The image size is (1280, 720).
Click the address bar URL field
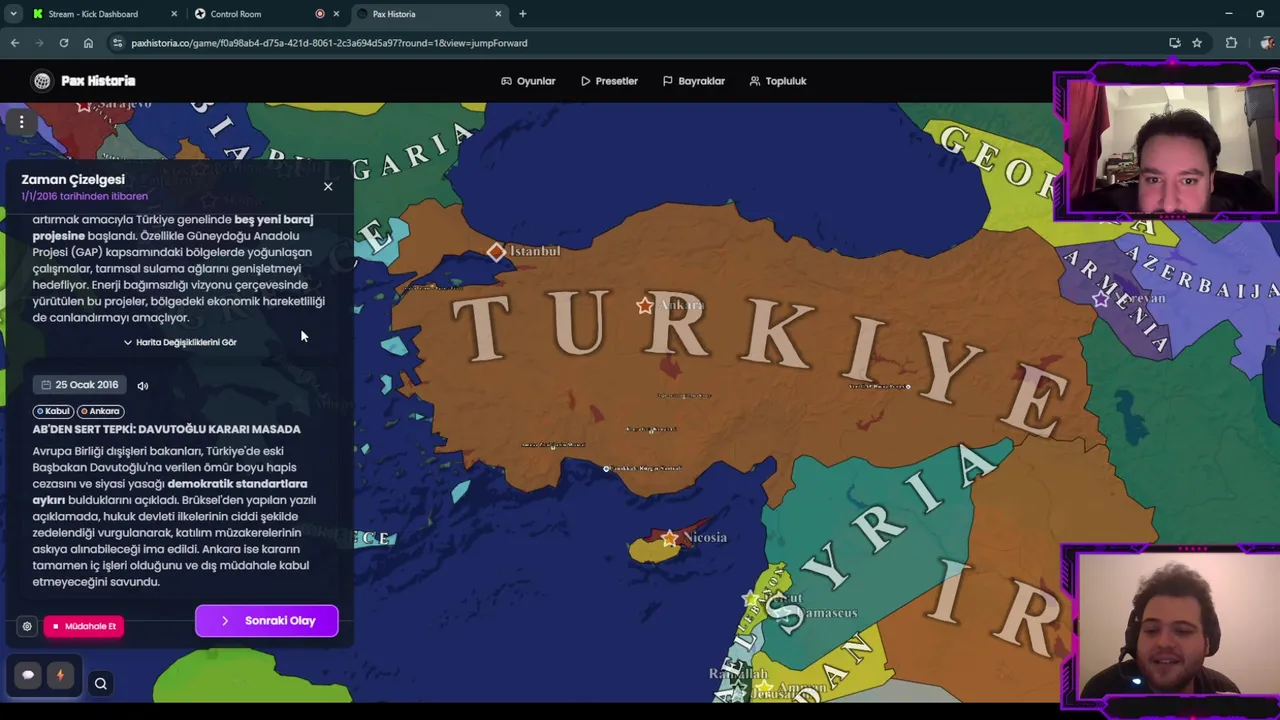click(x=640, y=43)
